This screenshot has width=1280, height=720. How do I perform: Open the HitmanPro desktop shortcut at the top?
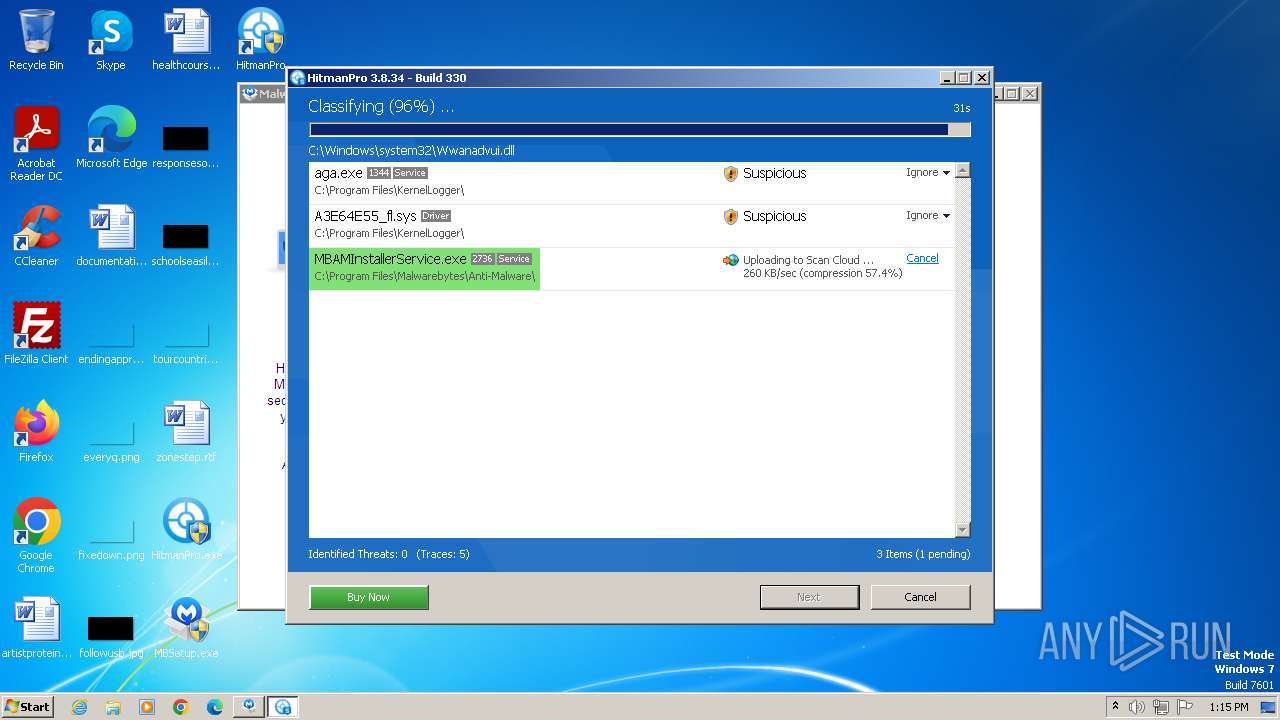point(261,40)
